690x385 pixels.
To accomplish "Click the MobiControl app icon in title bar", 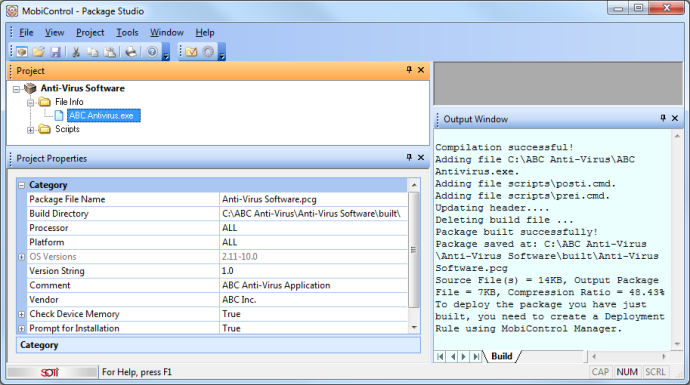I will pos(12,11).
